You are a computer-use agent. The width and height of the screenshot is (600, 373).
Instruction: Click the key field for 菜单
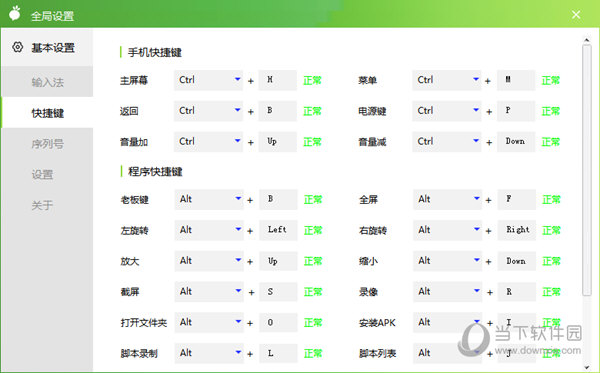point(516,80)
